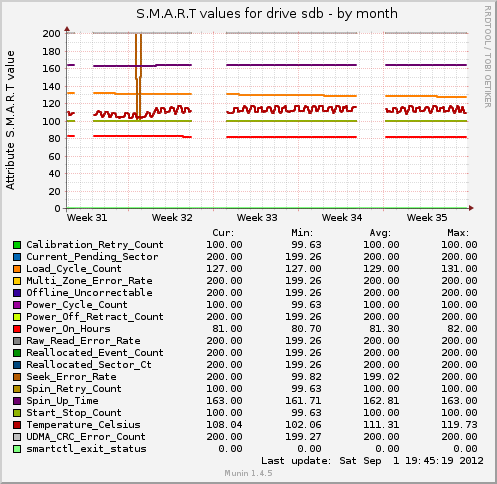This screenshot has width=497, height=484.
Task: Select the Temperature_Celsius legend label
Action: (x=83, y=425)
